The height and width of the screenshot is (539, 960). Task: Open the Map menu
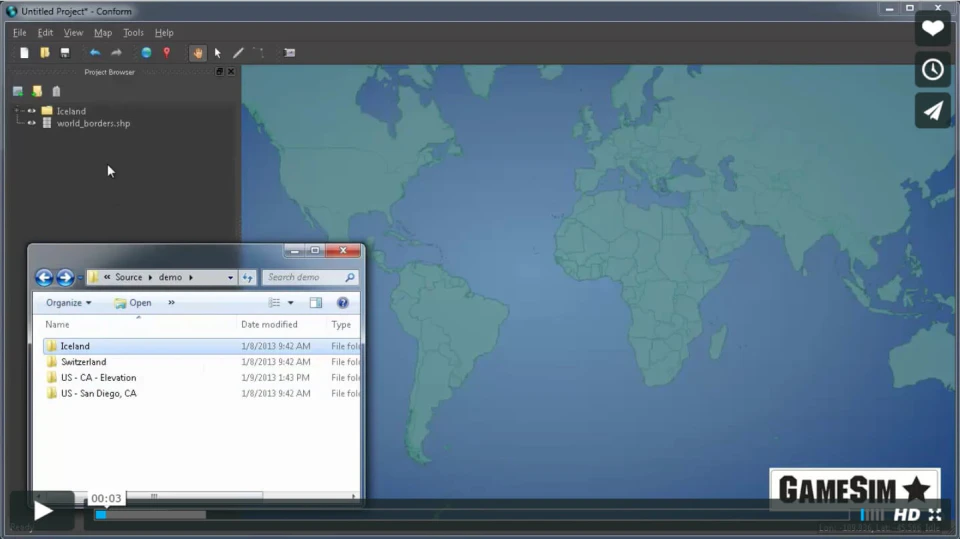tap(103, 32)
